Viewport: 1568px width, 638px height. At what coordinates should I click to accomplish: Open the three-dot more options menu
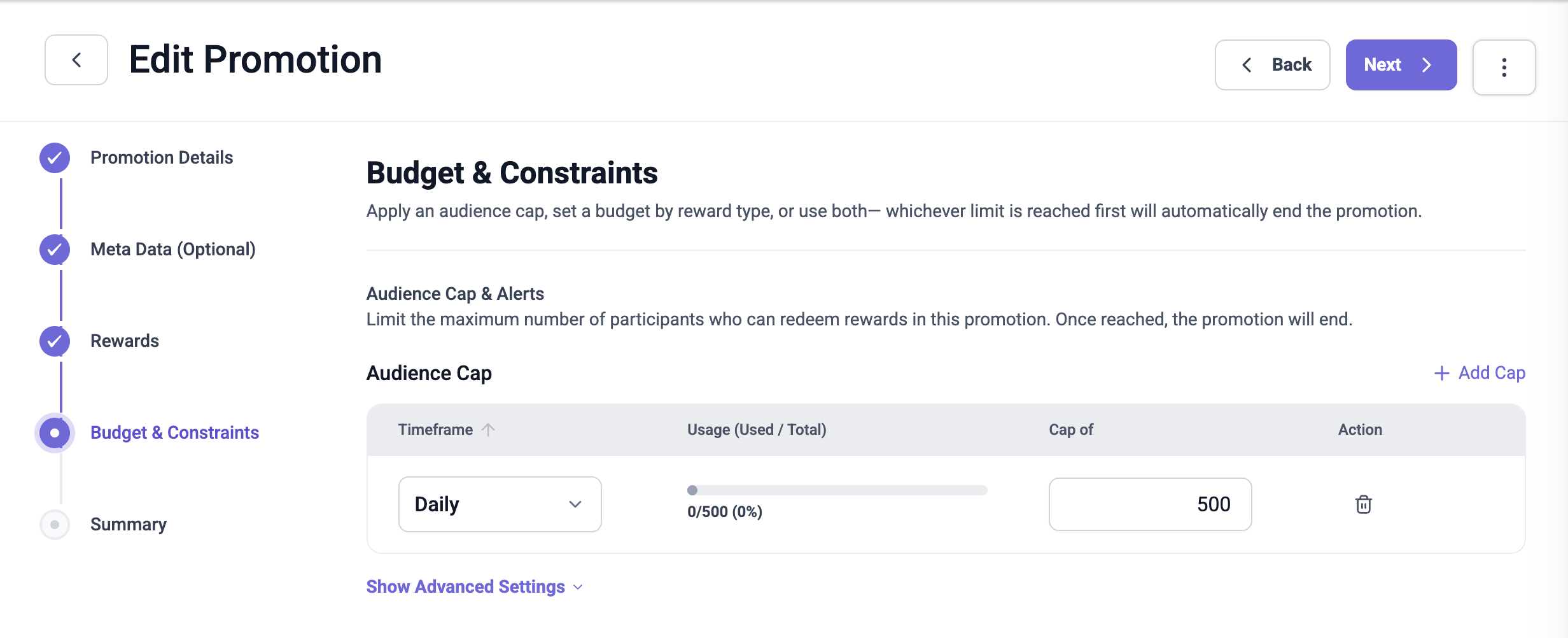1504,67
